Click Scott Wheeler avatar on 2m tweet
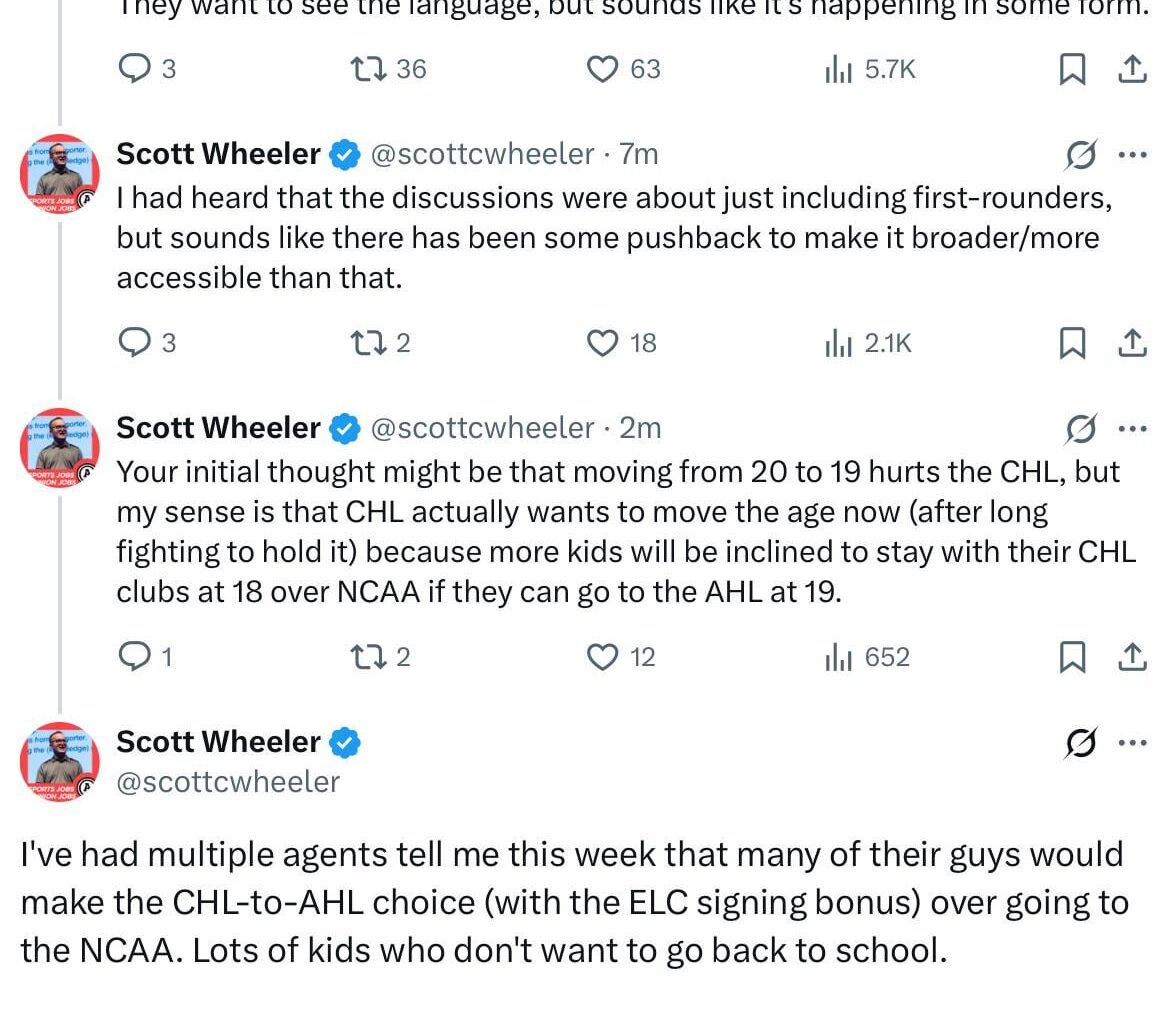1175x1024 pixels. [60, 446]
